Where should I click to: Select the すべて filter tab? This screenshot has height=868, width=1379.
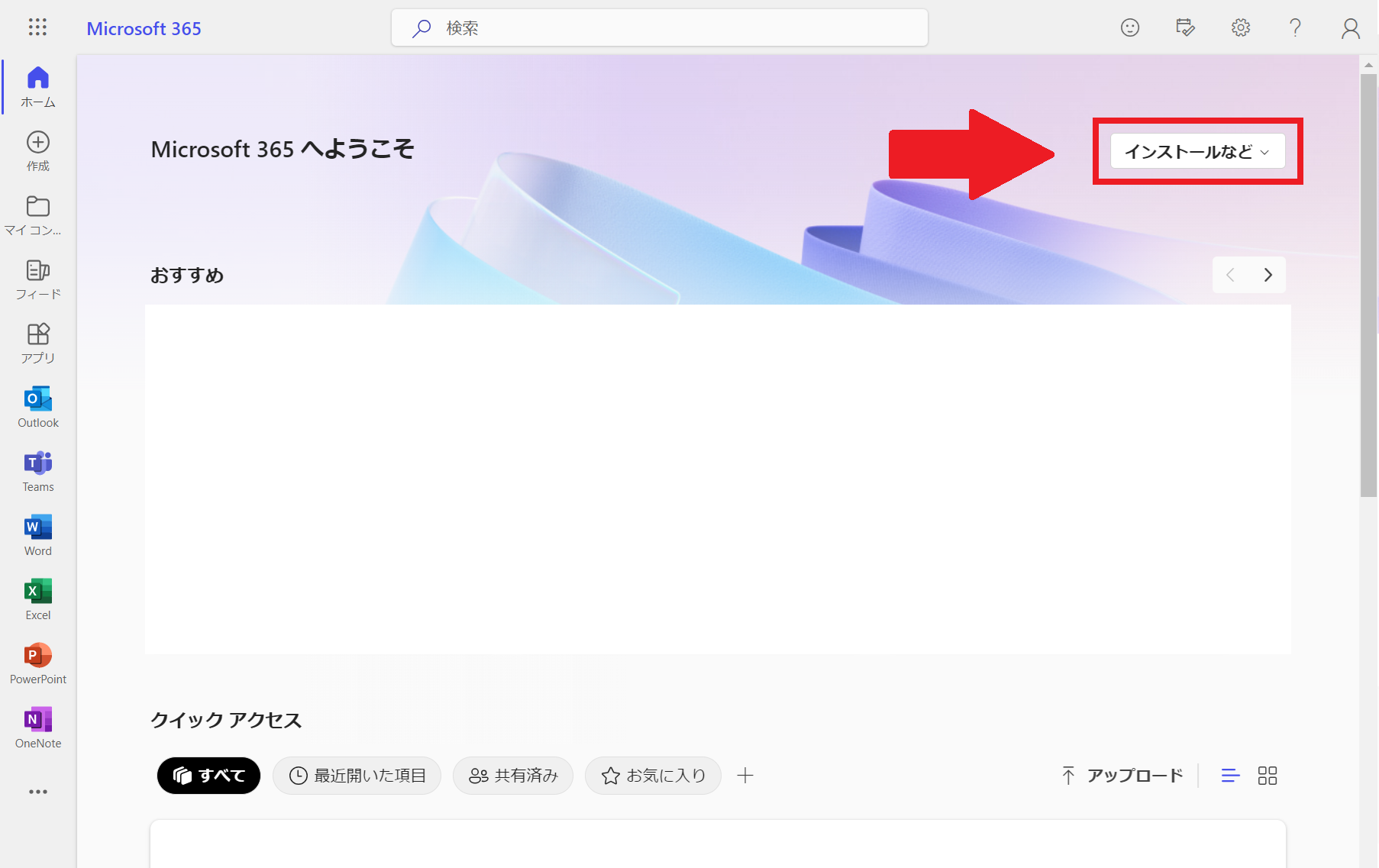point(208,776)
